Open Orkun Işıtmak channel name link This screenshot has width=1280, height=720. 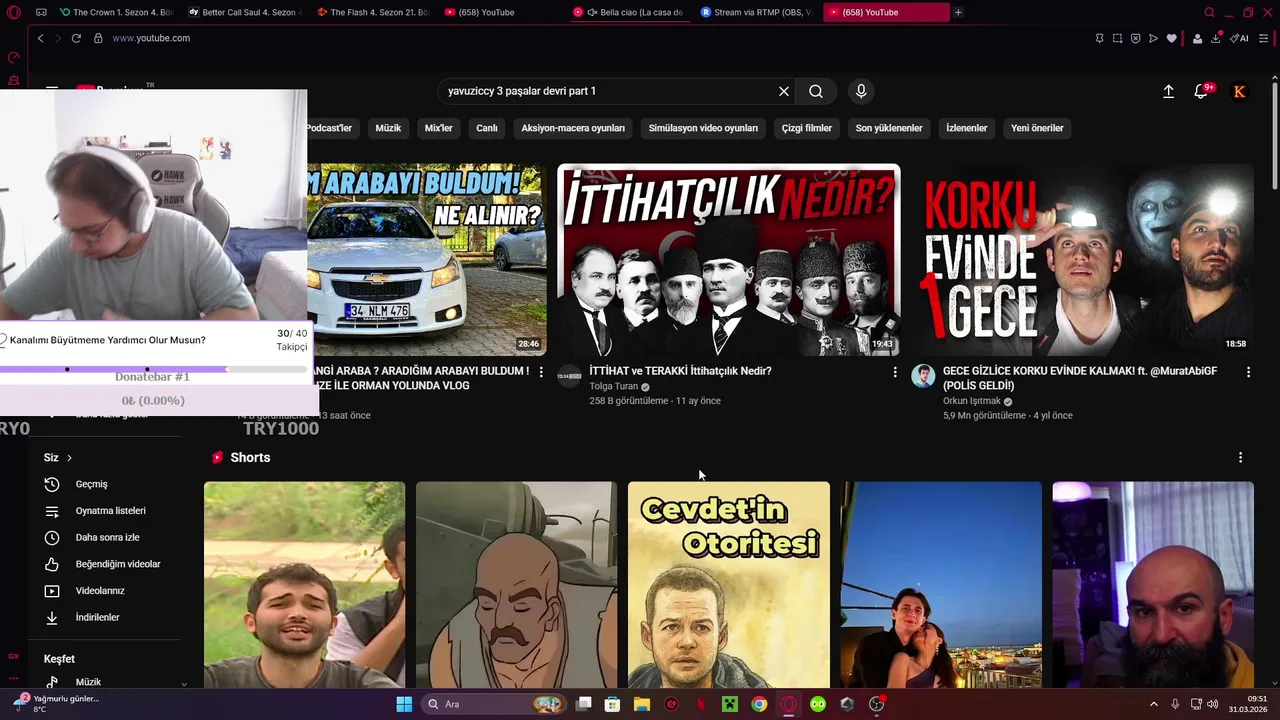tap(972, 401)
